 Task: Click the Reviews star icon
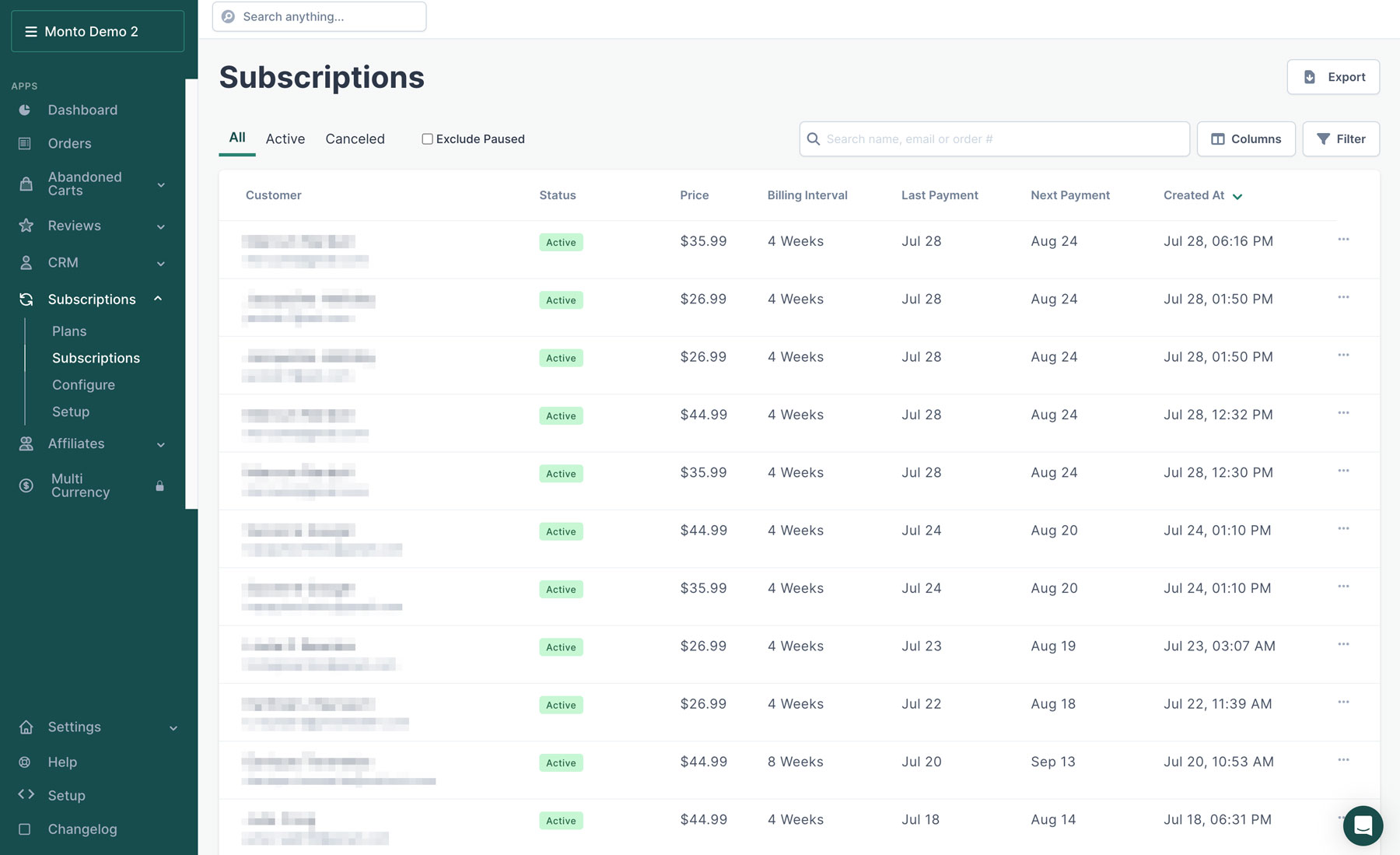coord(26,226)
